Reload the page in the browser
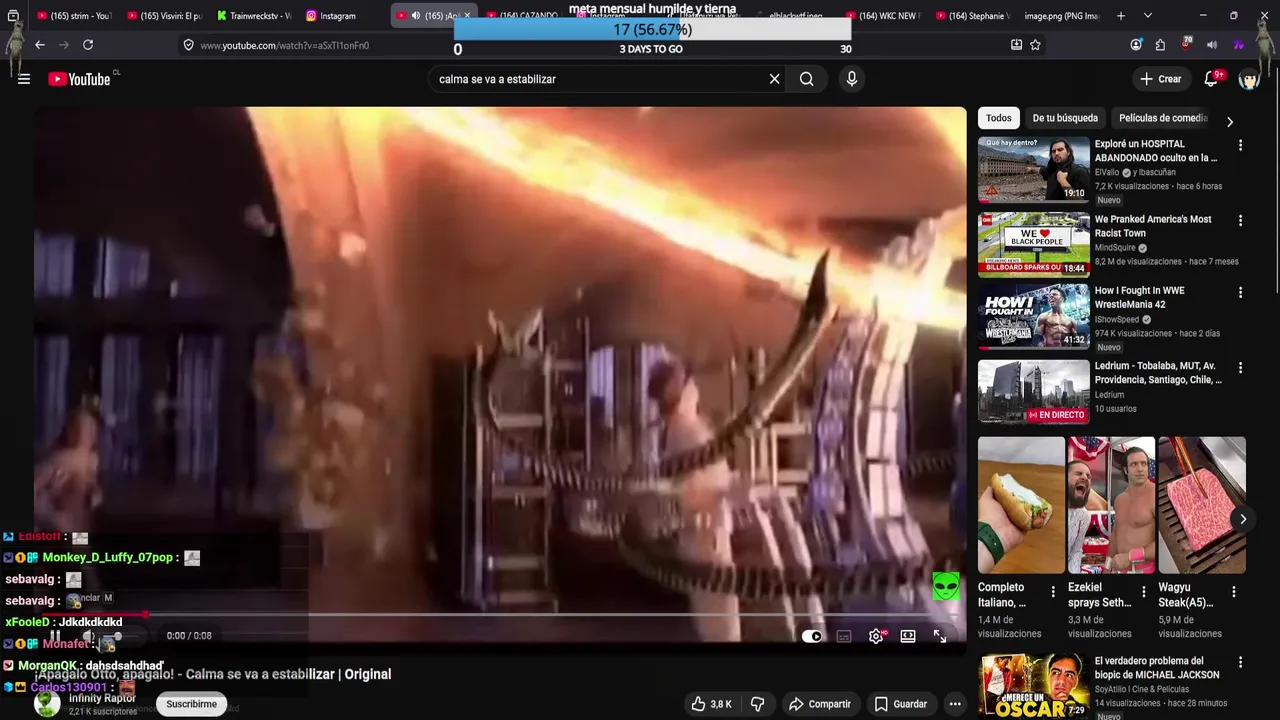The width and height of the screenshot is (1280, 720). pos(88,45)
